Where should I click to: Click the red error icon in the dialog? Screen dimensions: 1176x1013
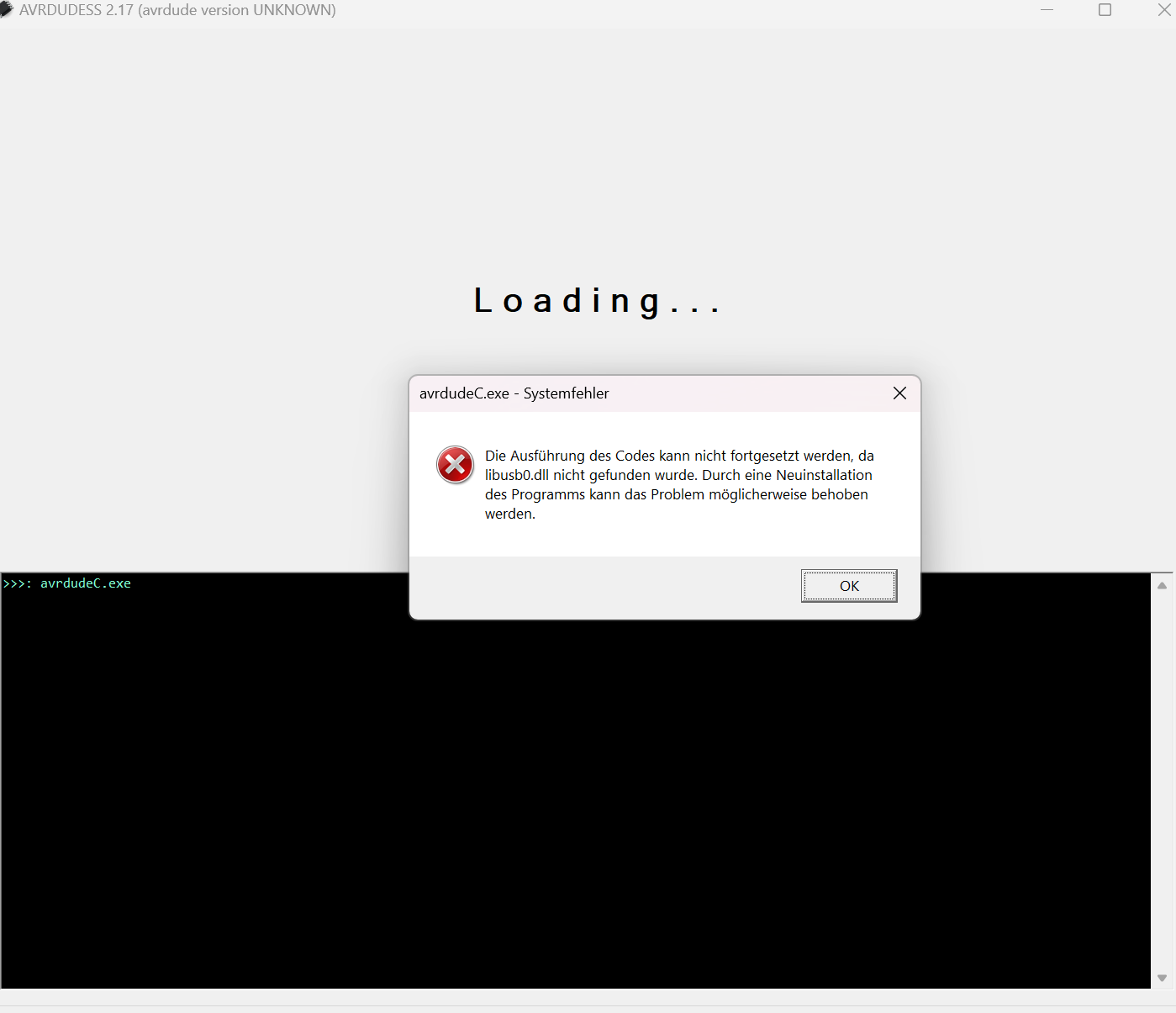pos(455,465)
